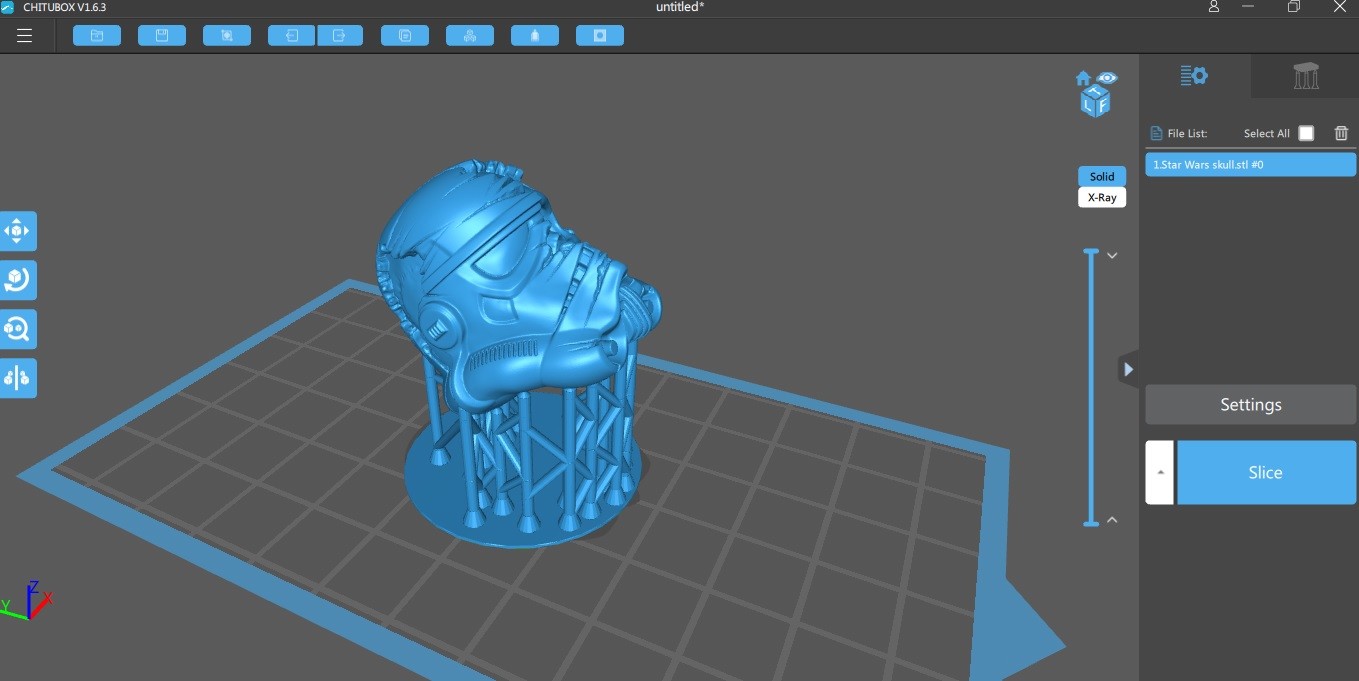Collapse the right side panel arrow
Image resolution: width=1359 pixels, height=681 pixels.
1128,369
